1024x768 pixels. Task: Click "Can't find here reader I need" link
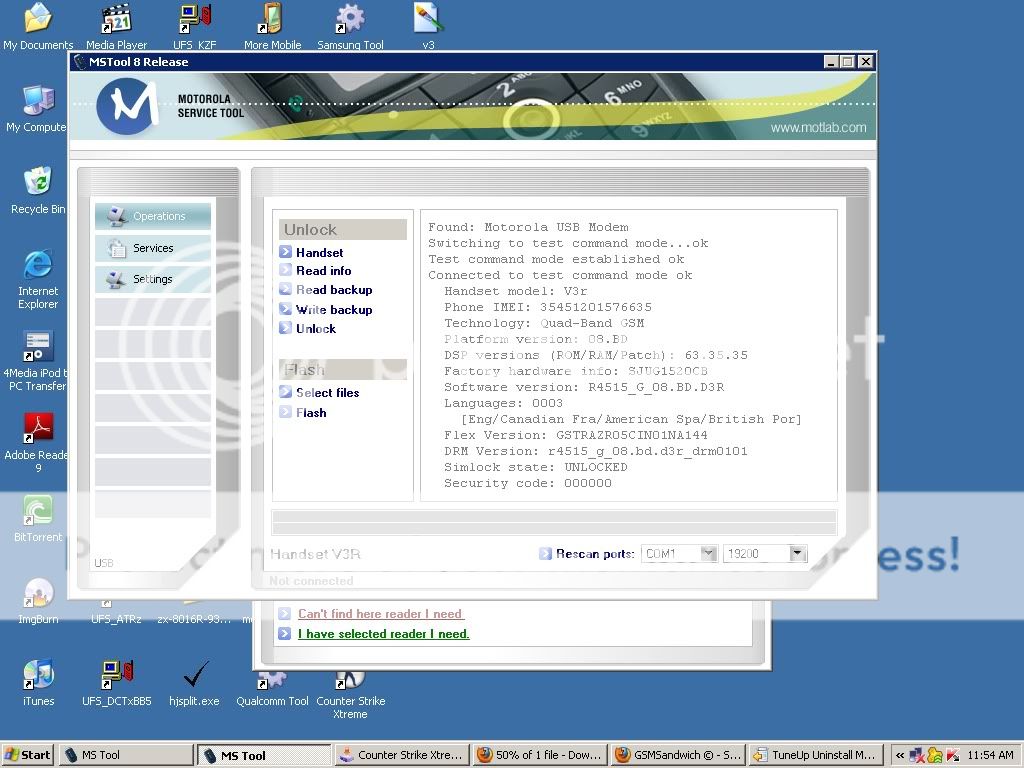[381, 614]
